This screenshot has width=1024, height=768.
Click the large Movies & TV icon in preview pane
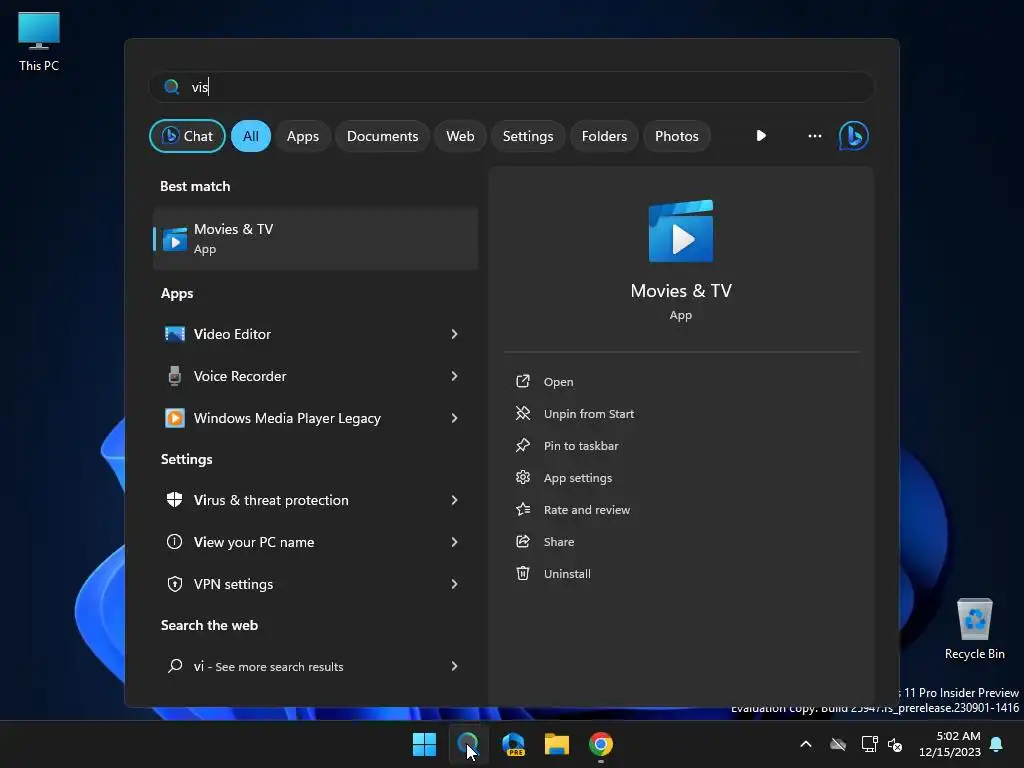pyautogui.click(x=680, y=231)
